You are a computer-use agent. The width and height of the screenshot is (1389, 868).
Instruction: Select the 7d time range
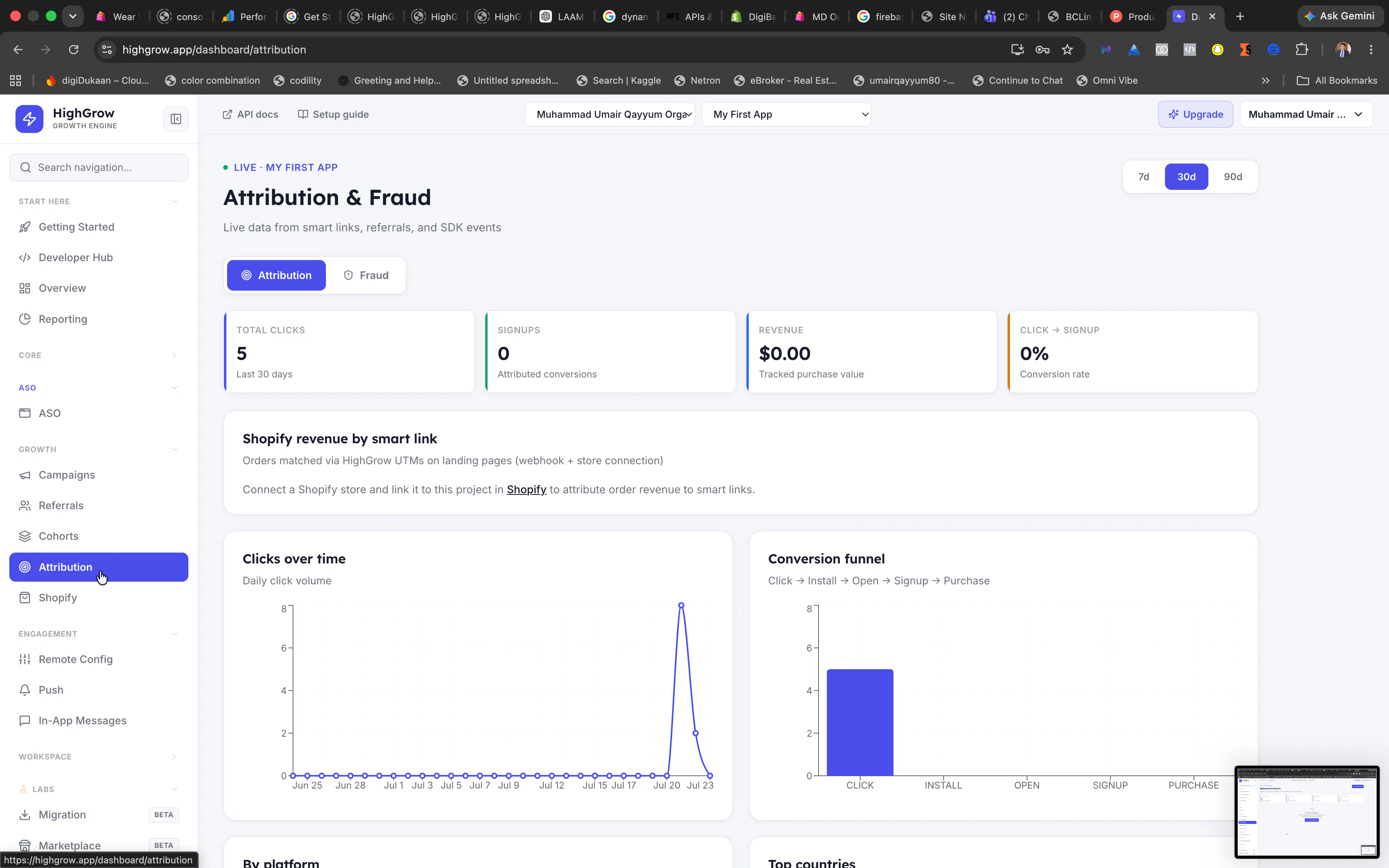(1143, 176)
